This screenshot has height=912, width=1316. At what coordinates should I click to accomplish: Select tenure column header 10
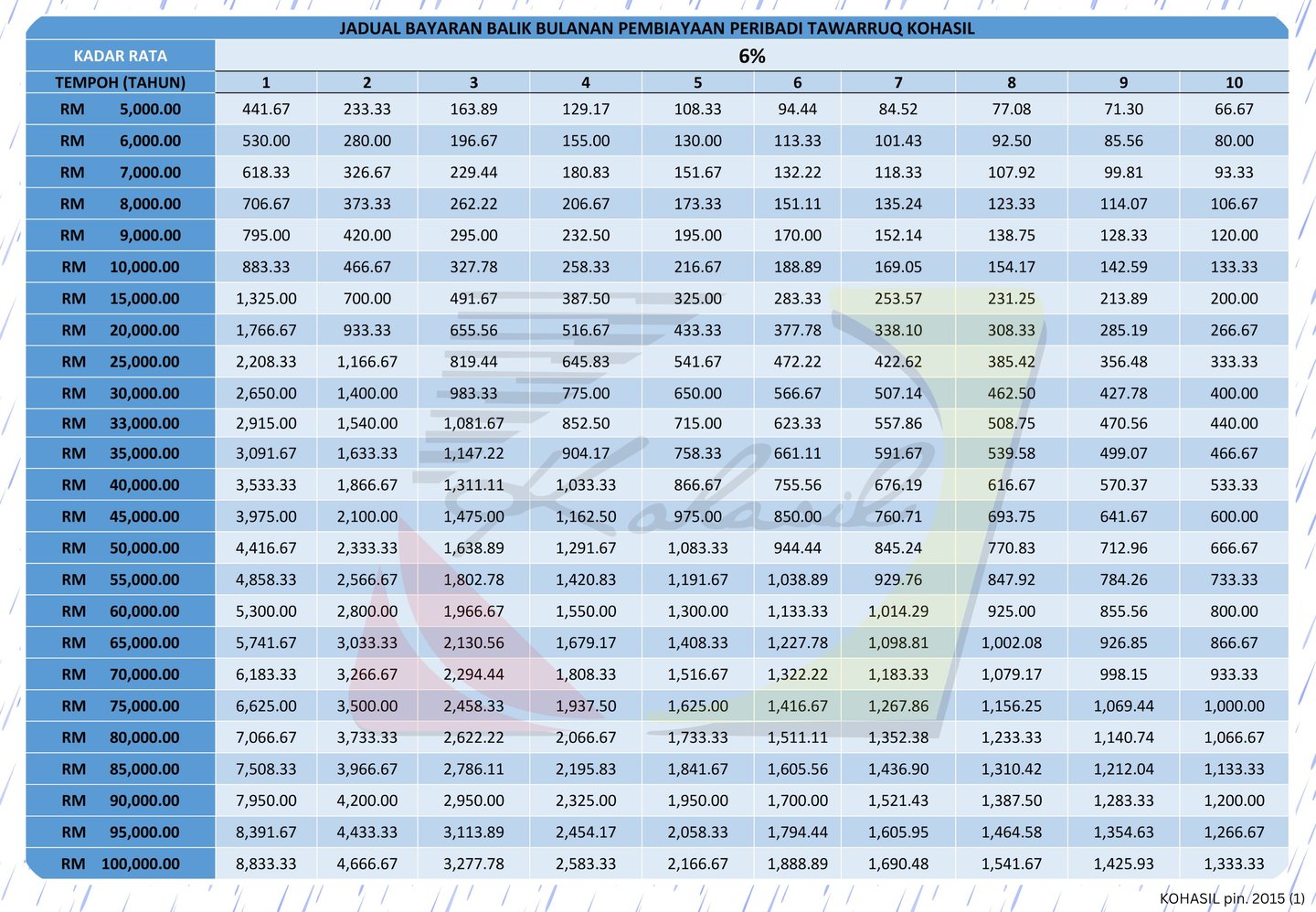coord(1234,82)
